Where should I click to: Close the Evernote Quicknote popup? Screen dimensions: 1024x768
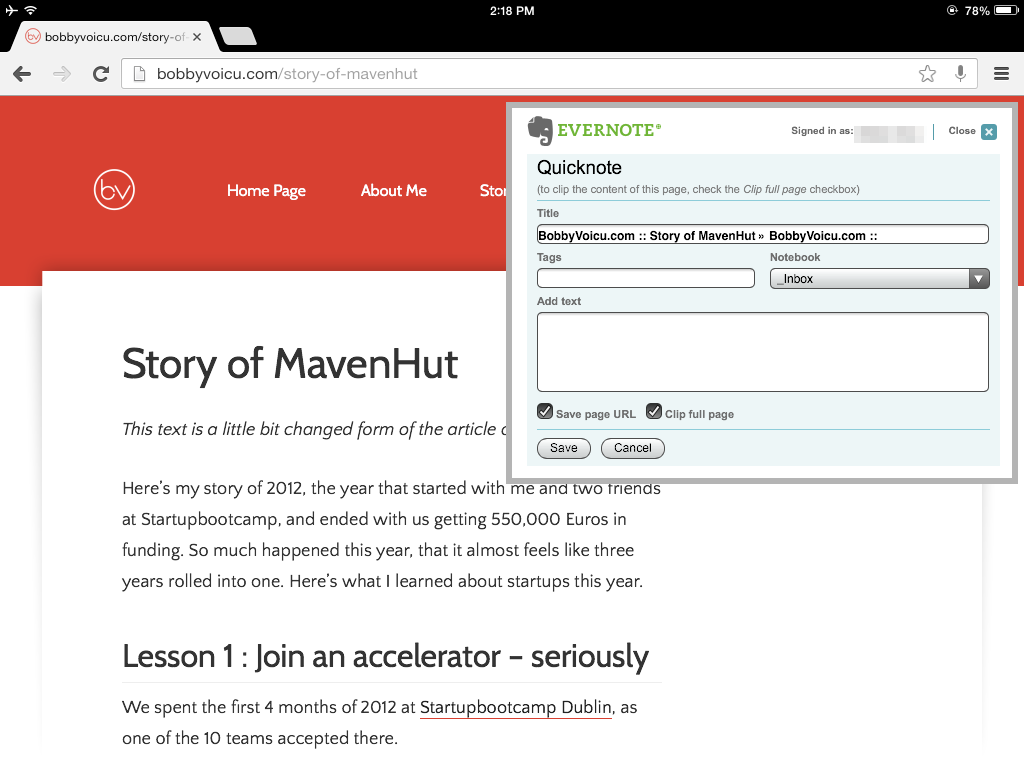tap(989, 131)
